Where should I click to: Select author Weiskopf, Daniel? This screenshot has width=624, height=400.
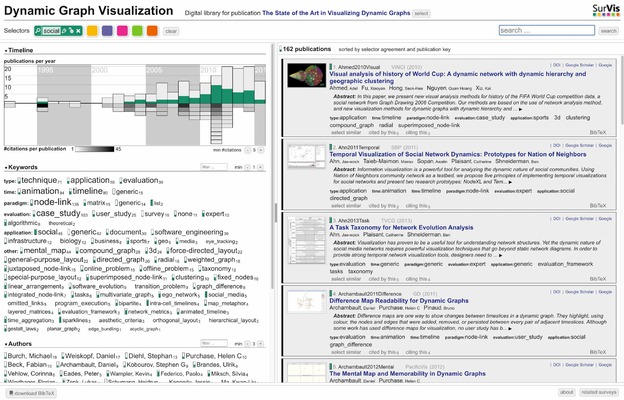coord(91,356)
